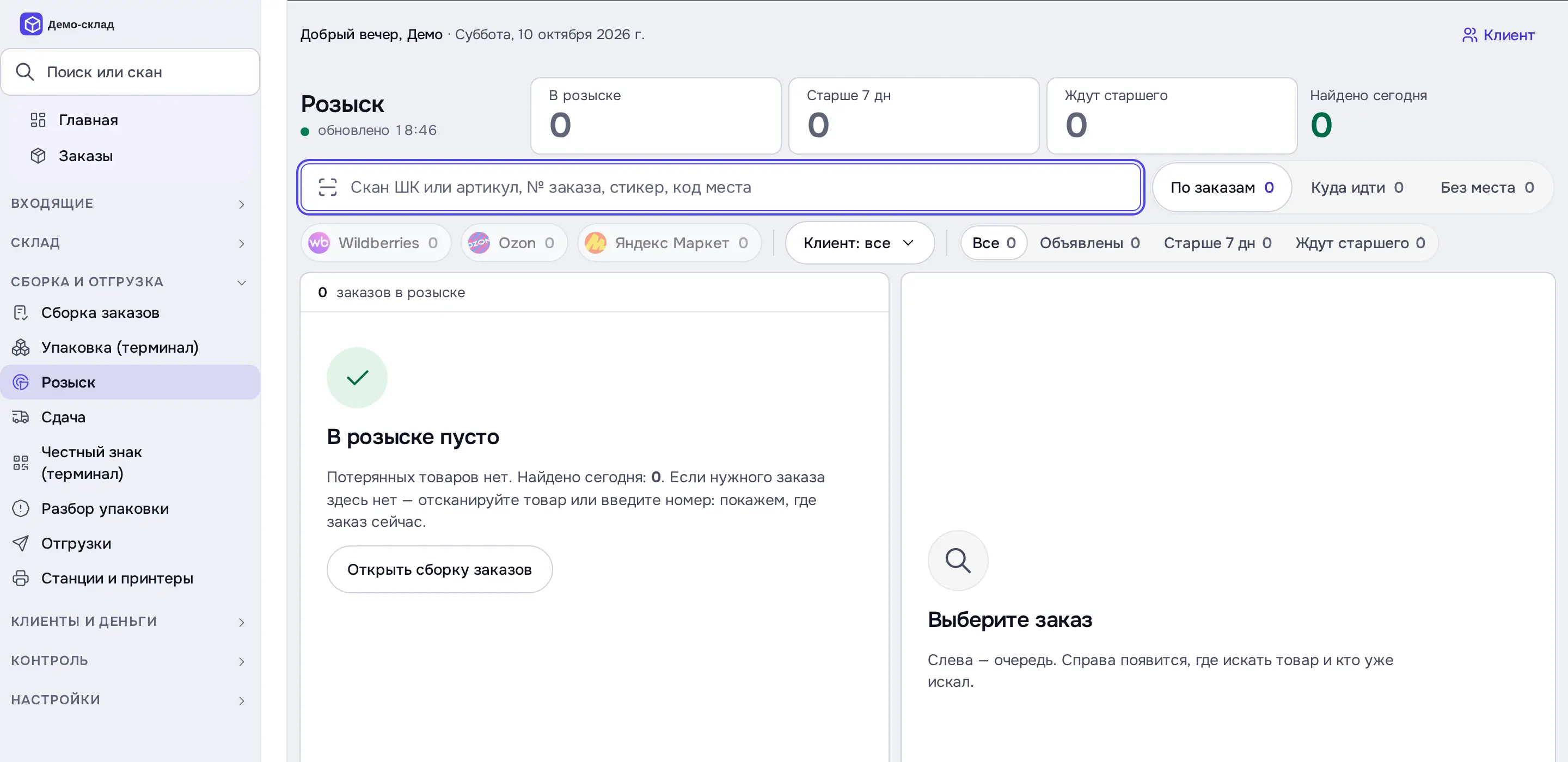Click the Розыск radar icon in sidebar
Image resolution: width=1568 pixels, height=762 pixels.
click(21, 382)
